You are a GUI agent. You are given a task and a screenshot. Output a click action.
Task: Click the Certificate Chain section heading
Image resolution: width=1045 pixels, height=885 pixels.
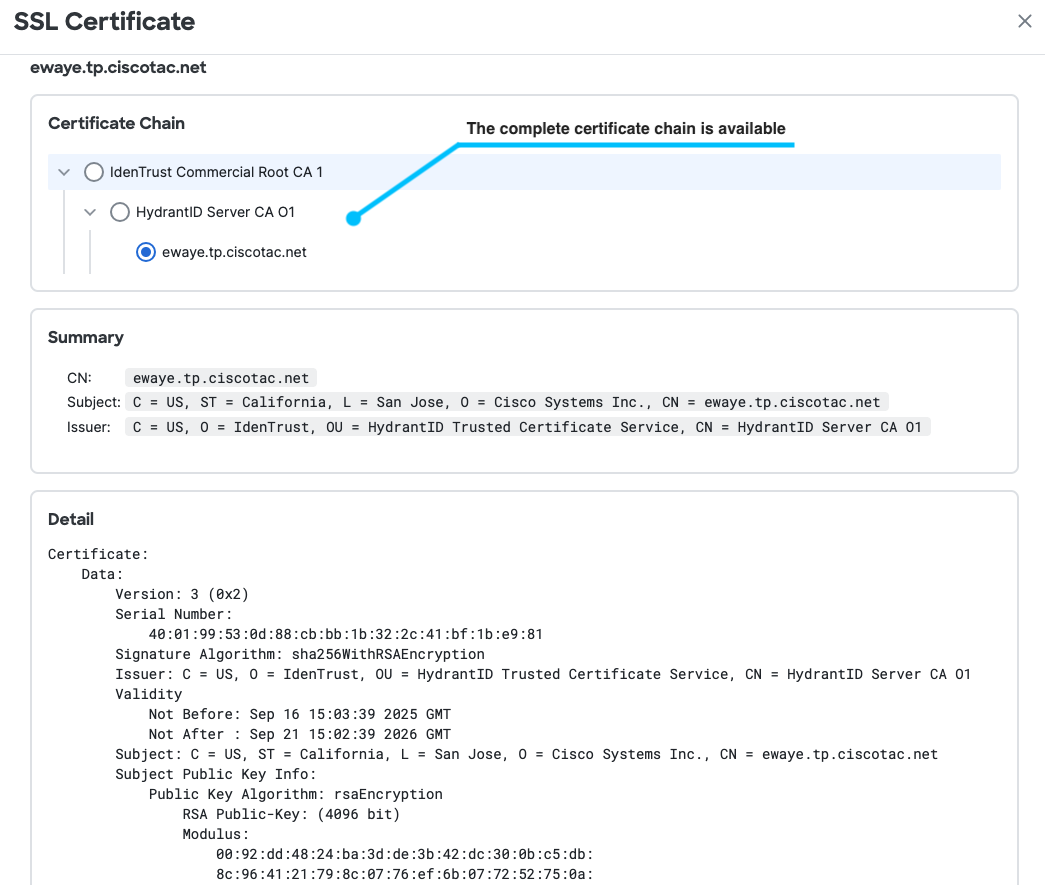pyautogui.click(x=116, y=123)
